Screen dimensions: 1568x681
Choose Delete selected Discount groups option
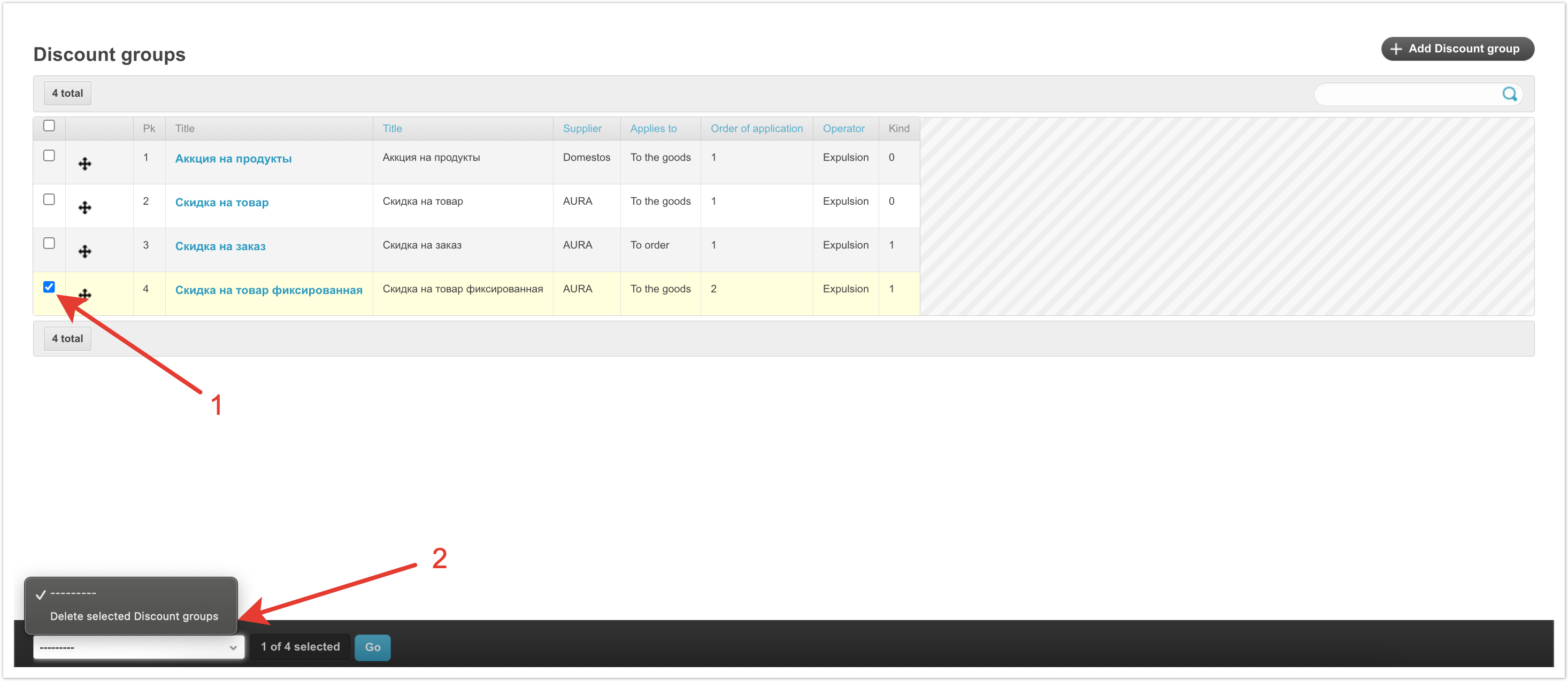click(134, 616)
